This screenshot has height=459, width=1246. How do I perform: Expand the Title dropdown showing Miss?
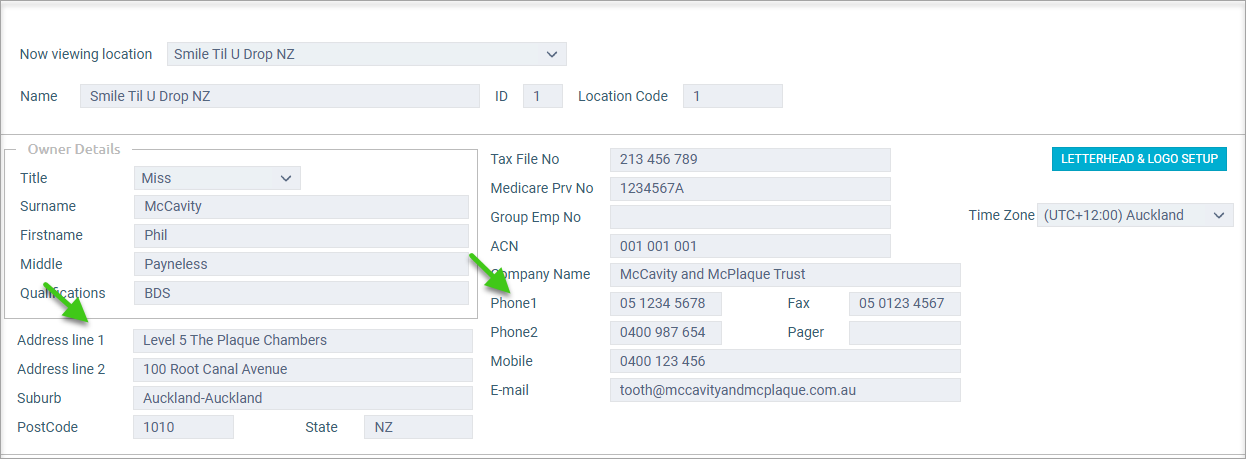tap(217, 178)
